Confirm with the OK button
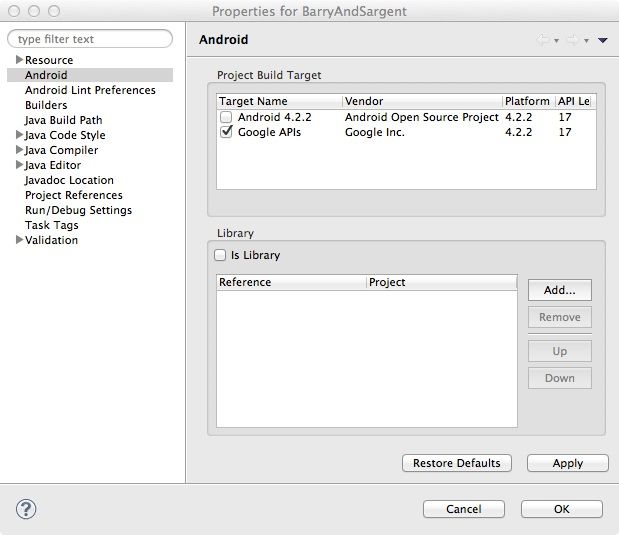 [562, 509]
